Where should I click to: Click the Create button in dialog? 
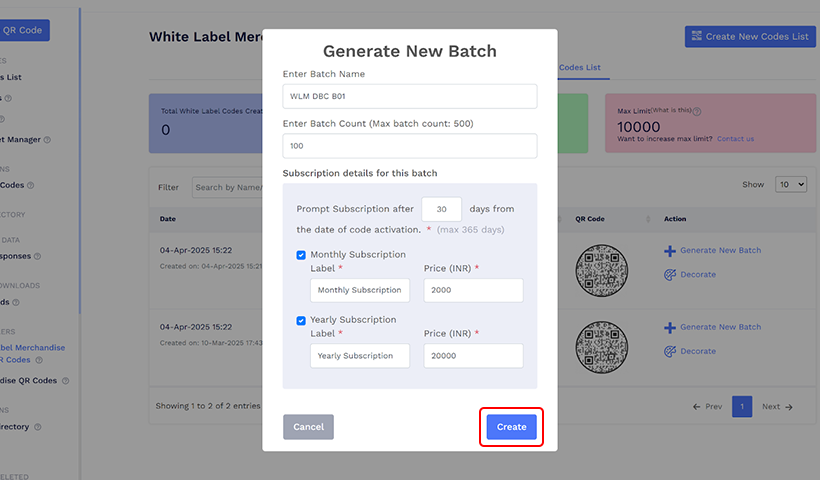click(x=512, y=427)
